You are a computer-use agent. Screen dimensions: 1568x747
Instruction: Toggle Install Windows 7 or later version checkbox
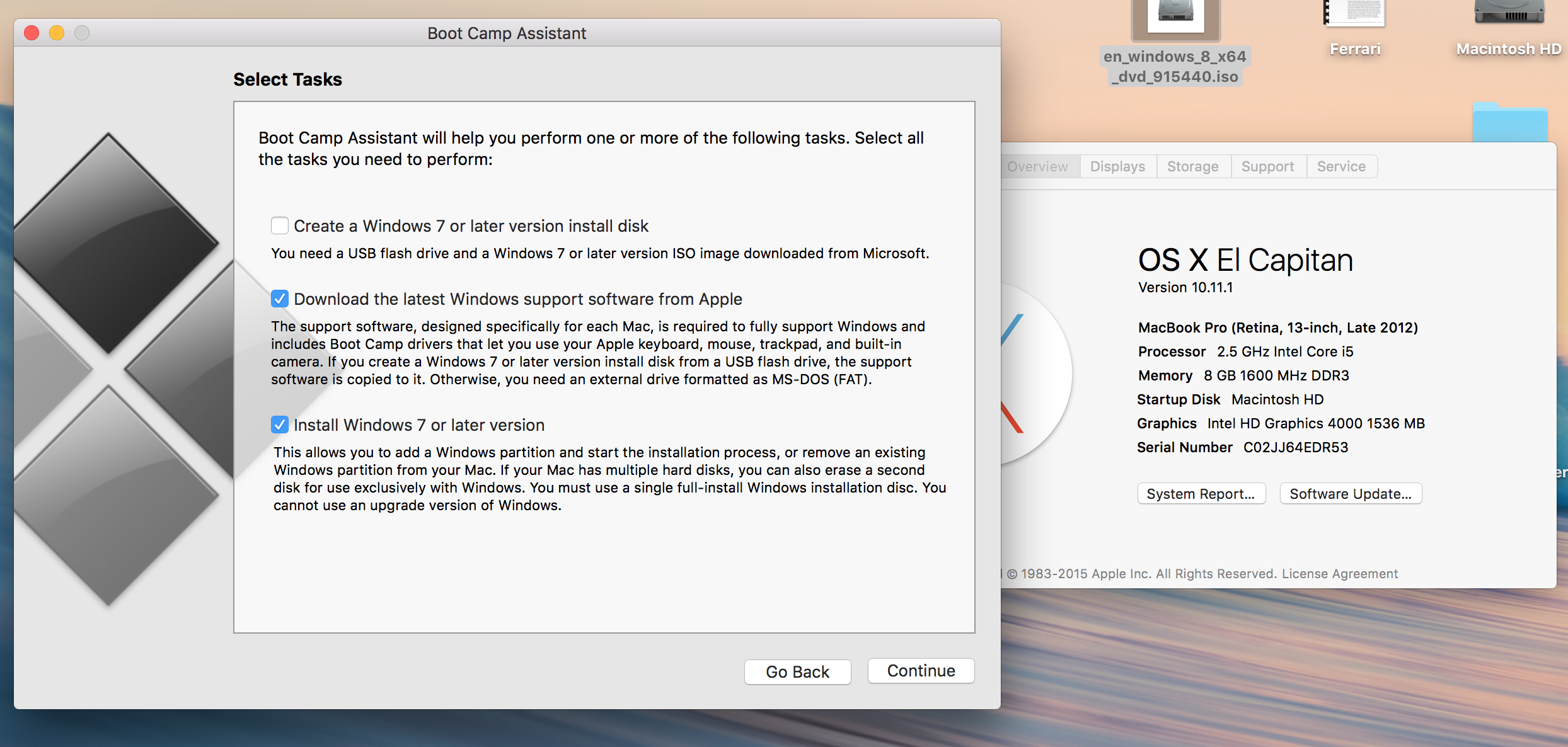tap(280, 425)
